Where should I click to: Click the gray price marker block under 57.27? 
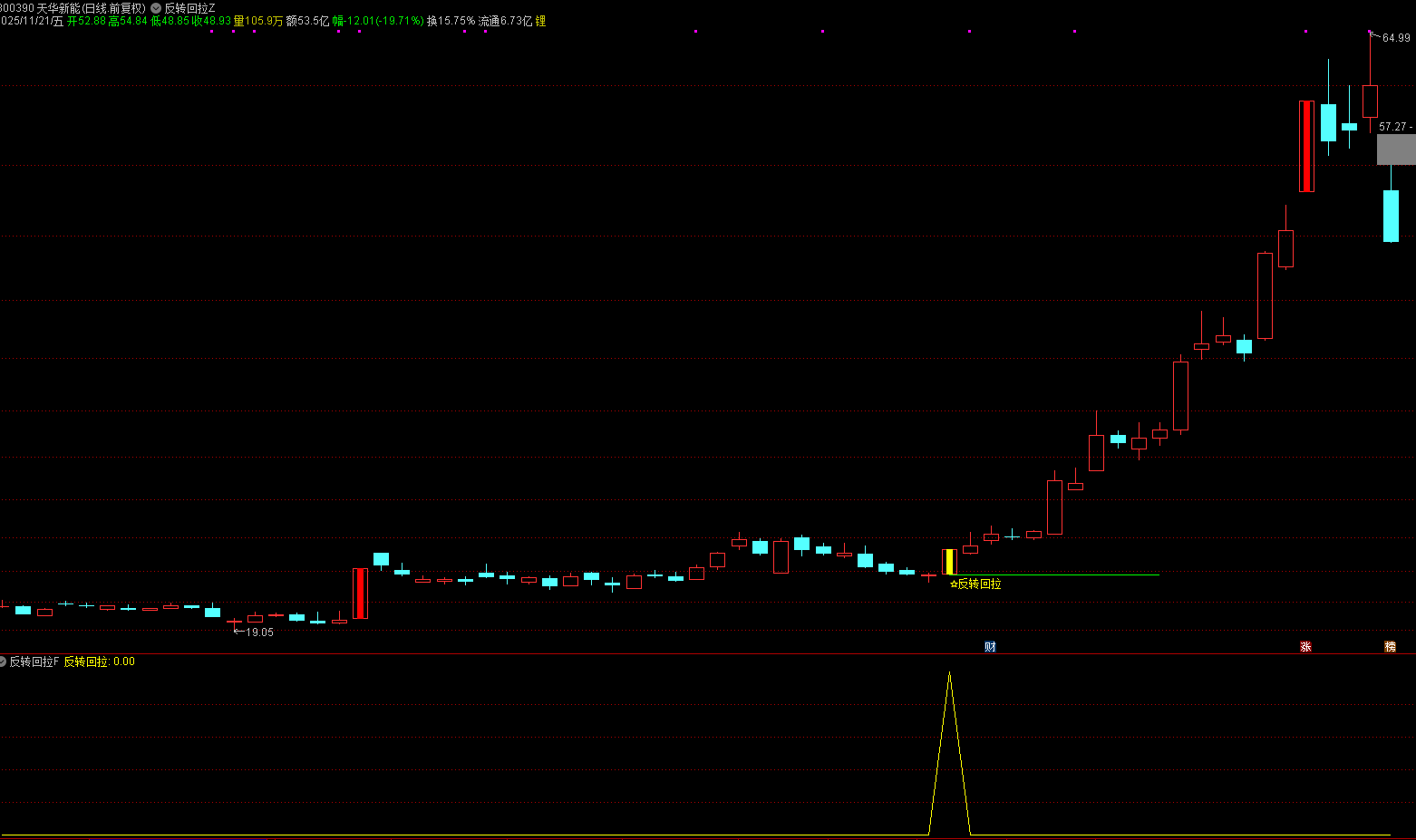[x=1396, y=150]
